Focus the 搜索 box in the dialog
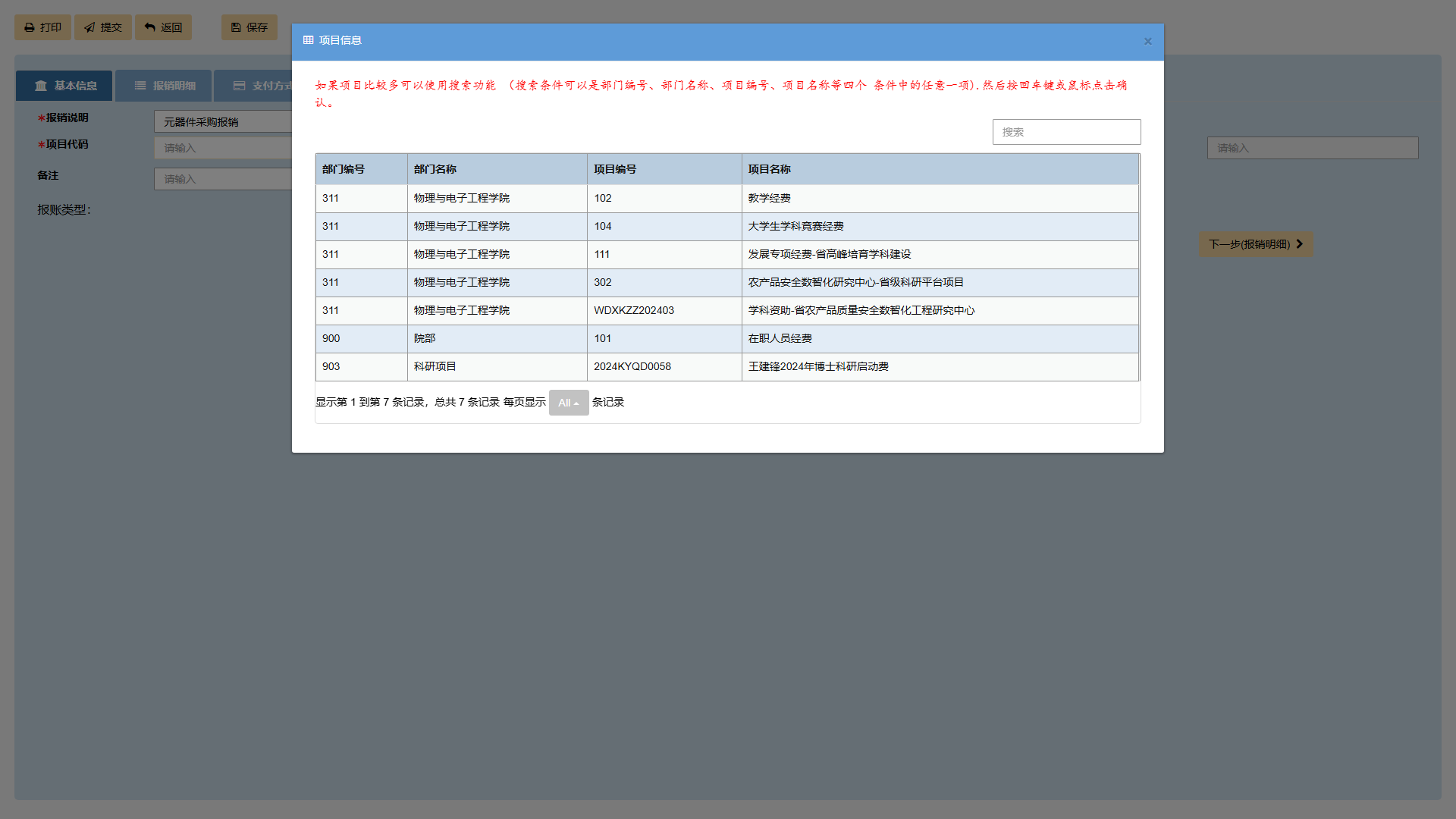 (1066, 132)
